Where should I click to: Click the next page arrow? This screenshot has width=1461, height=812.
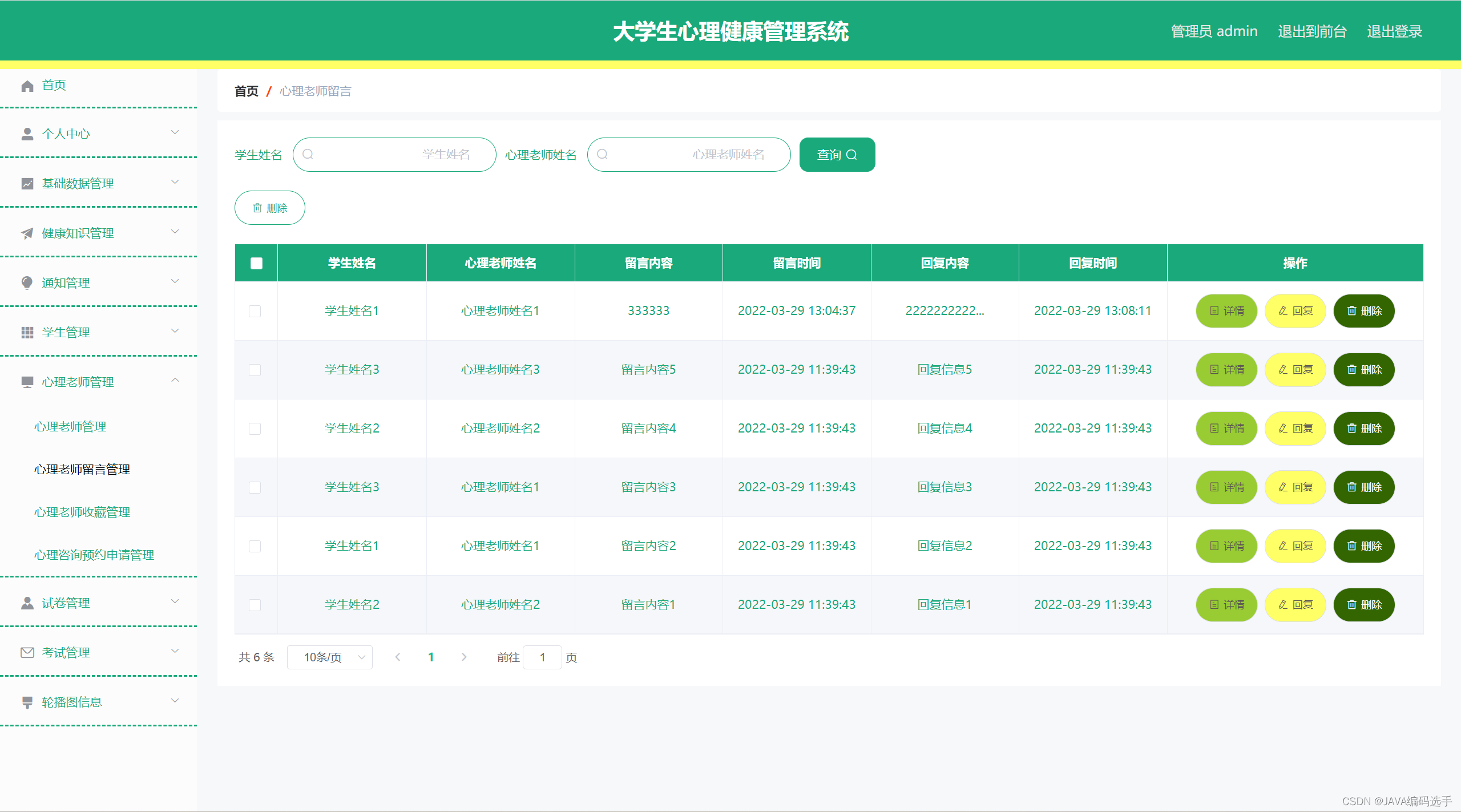pyautogui.click(x=464, y=657)
